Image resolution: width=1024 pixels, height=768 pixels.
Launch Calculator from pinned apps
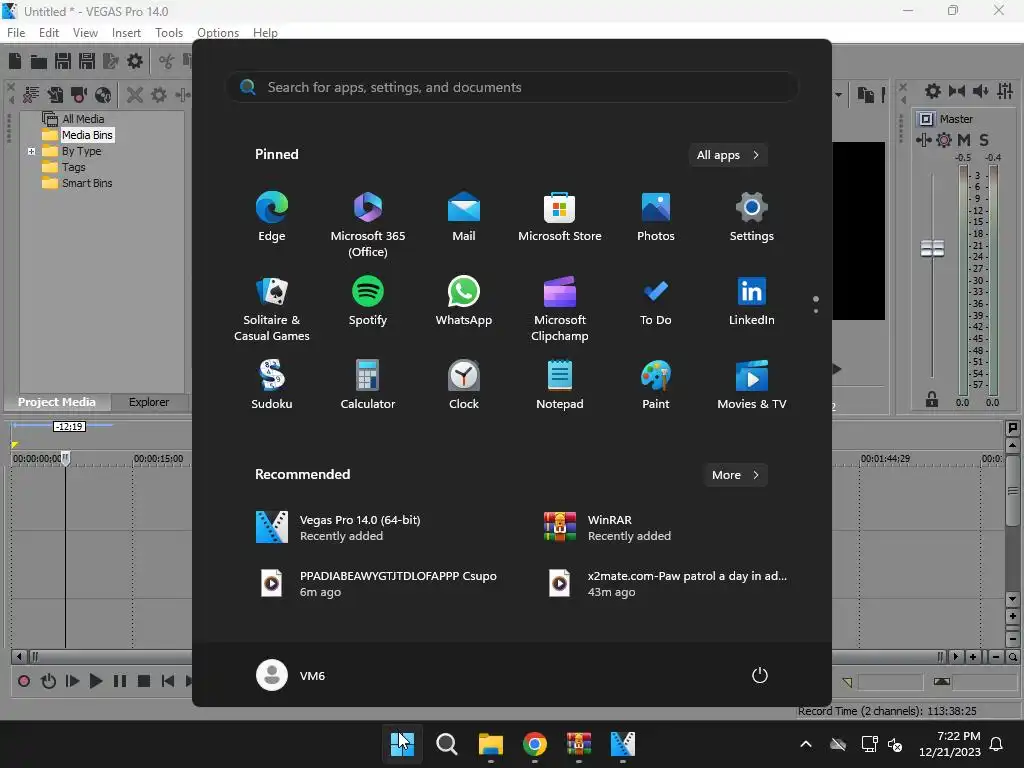tap(368, 385)
